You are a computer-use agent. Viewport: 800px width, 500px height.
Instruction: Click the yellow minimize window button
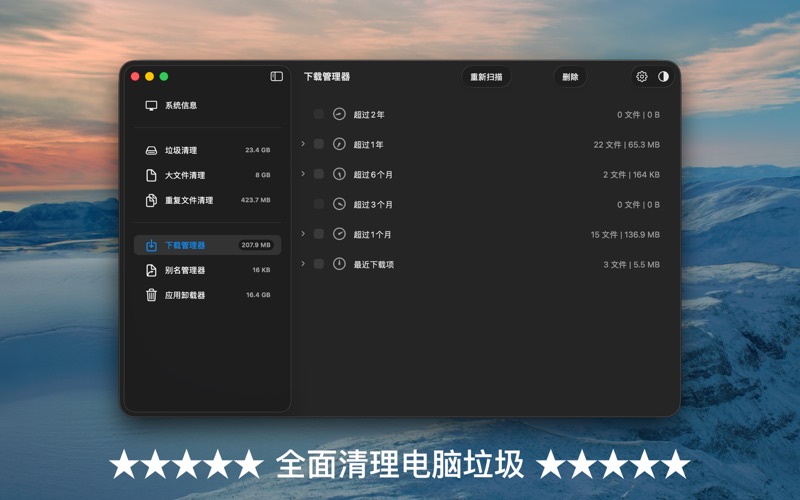(x=149, y=77)
